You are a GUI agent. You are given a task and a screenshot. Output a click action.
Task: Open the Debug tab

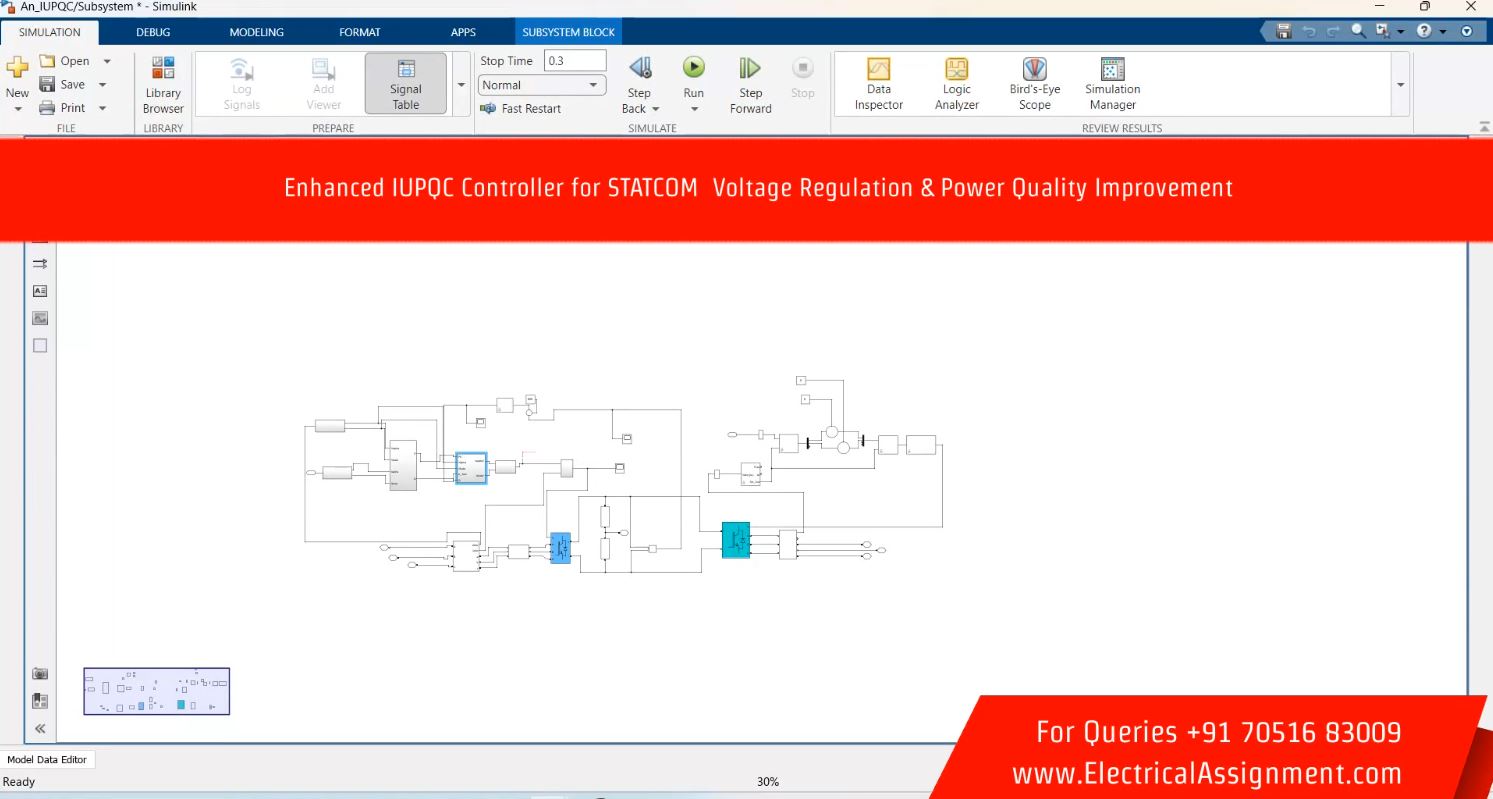point(153,32)
